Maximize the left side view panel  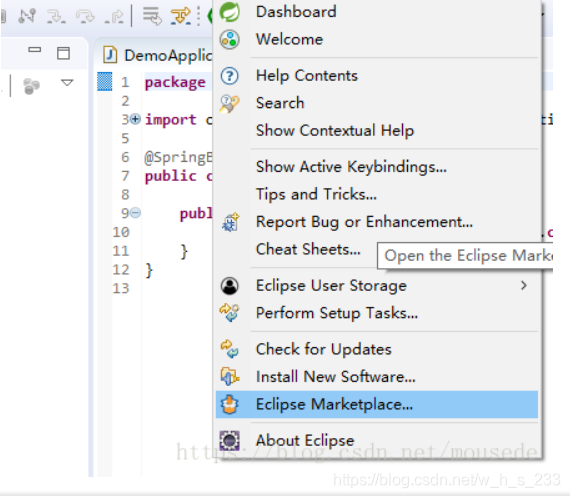[x=64, y=53]
